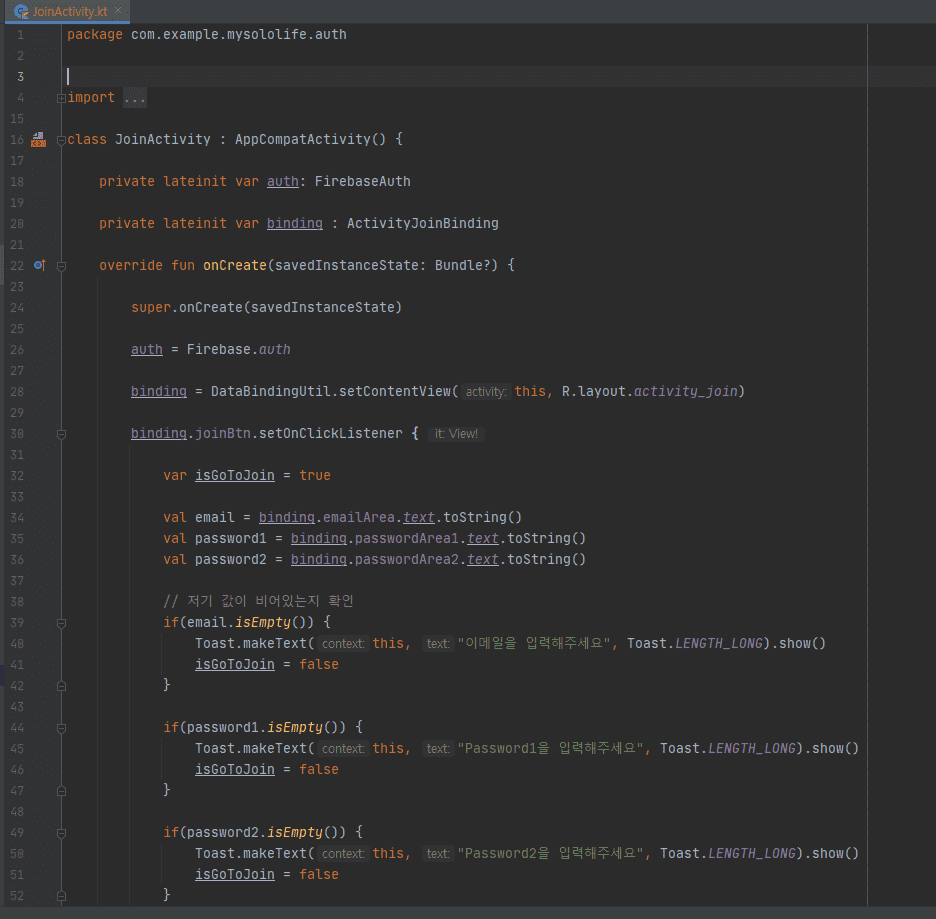This screenshot has height=919, width=936.
Task: Click the override method gutter icon beside onCreate
Action: (x=39, y=265)
